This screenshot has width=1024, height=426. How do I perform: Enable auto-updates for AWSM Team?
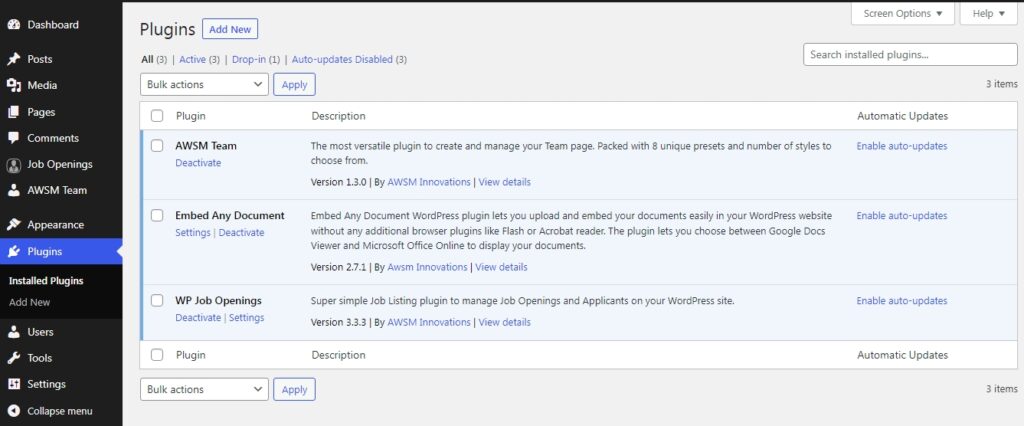point(902,146)
